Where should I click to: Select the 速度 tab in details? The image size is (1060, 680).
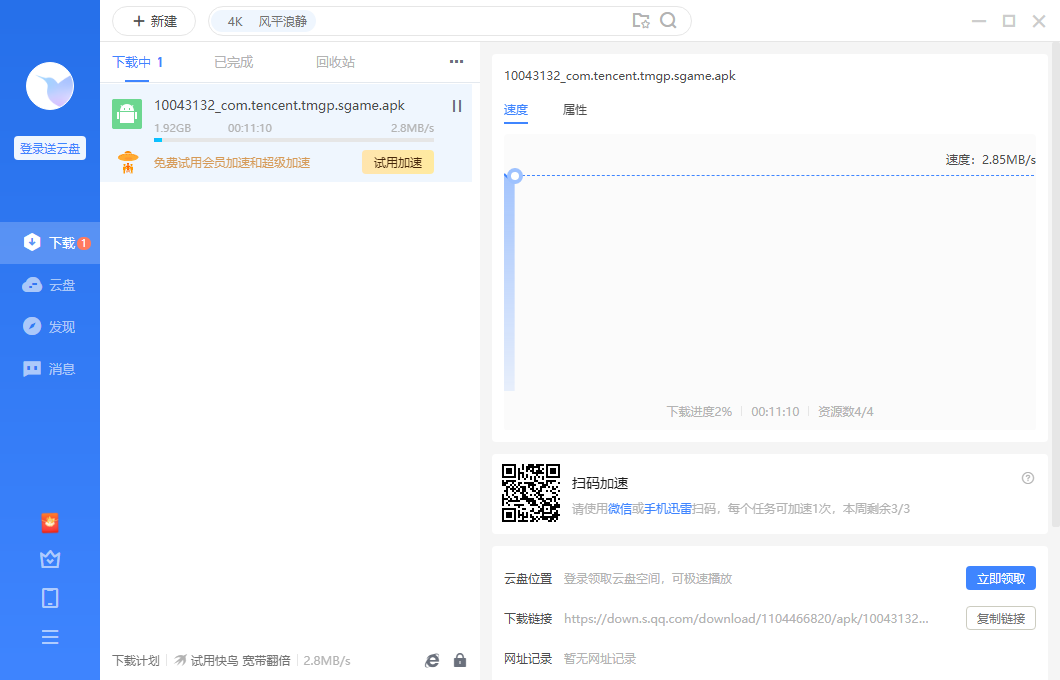(516, 110)
